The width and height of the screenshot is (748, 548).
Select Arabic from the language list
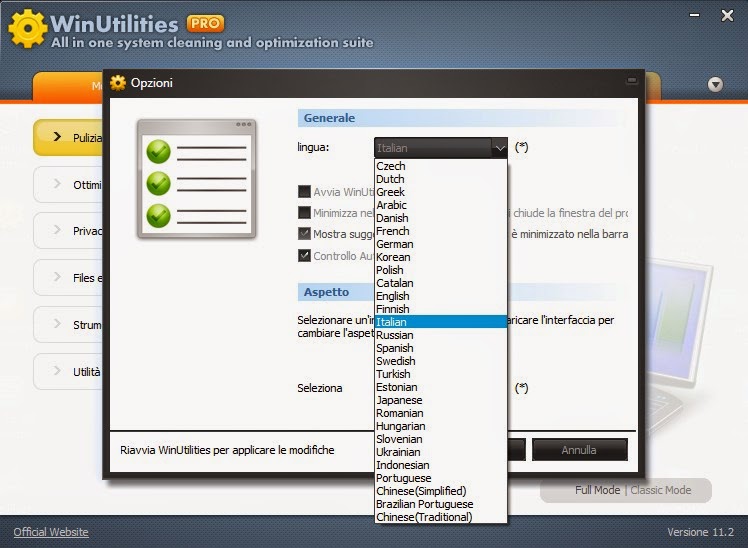[440, 205]
